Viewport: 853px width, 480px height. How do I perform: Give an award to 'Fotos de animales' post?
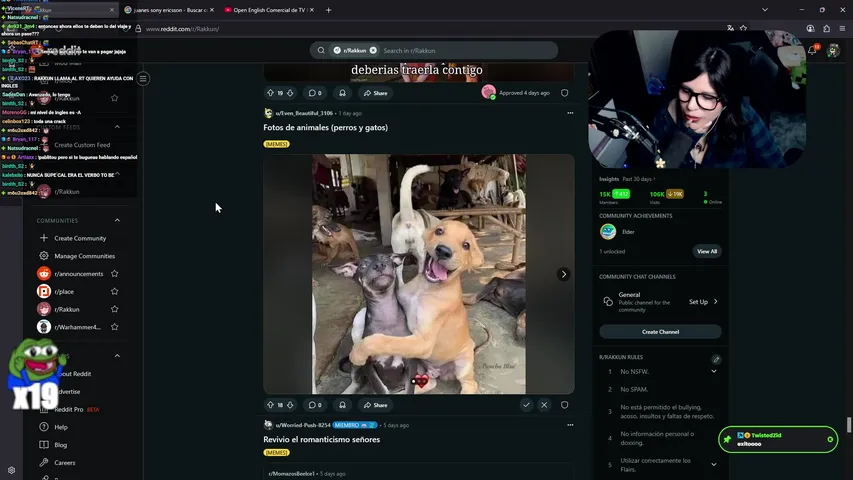(342, 405)
